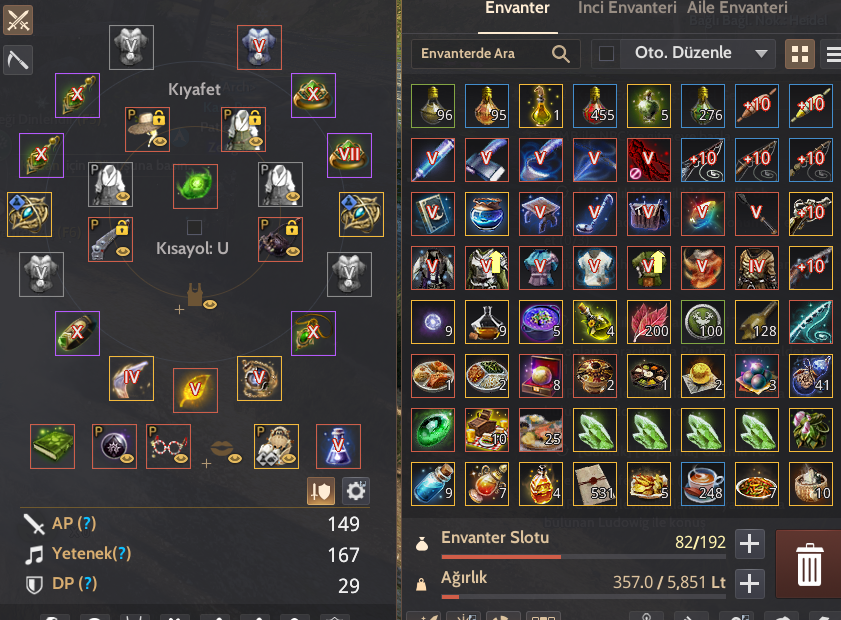Open the Oto. Düzenle dropdown arrow
This screenshot has height=620, width=841.
click(x=761, y=54)
